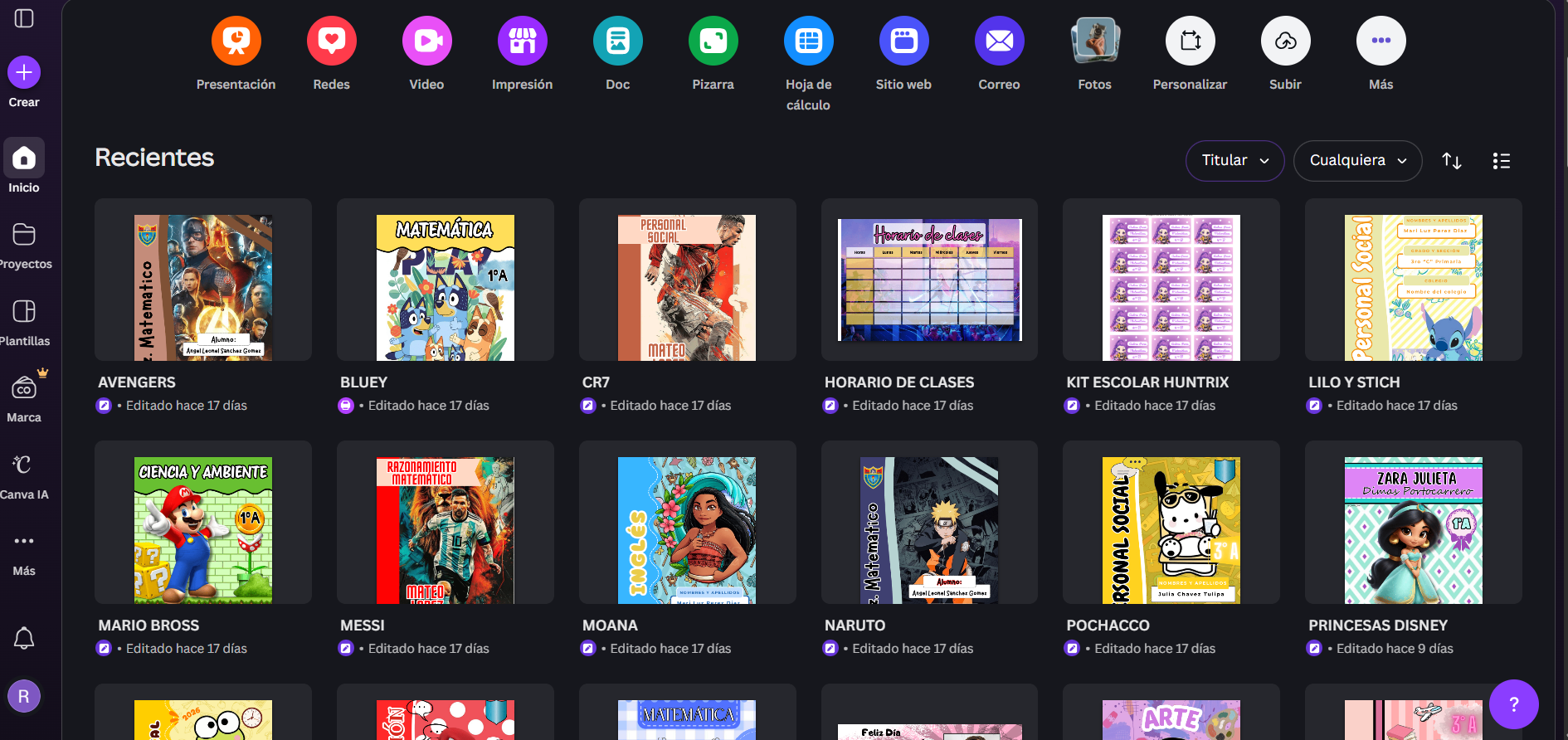
Task: Toggle the sidebar panel icon
Action: [x=24, y=18]
